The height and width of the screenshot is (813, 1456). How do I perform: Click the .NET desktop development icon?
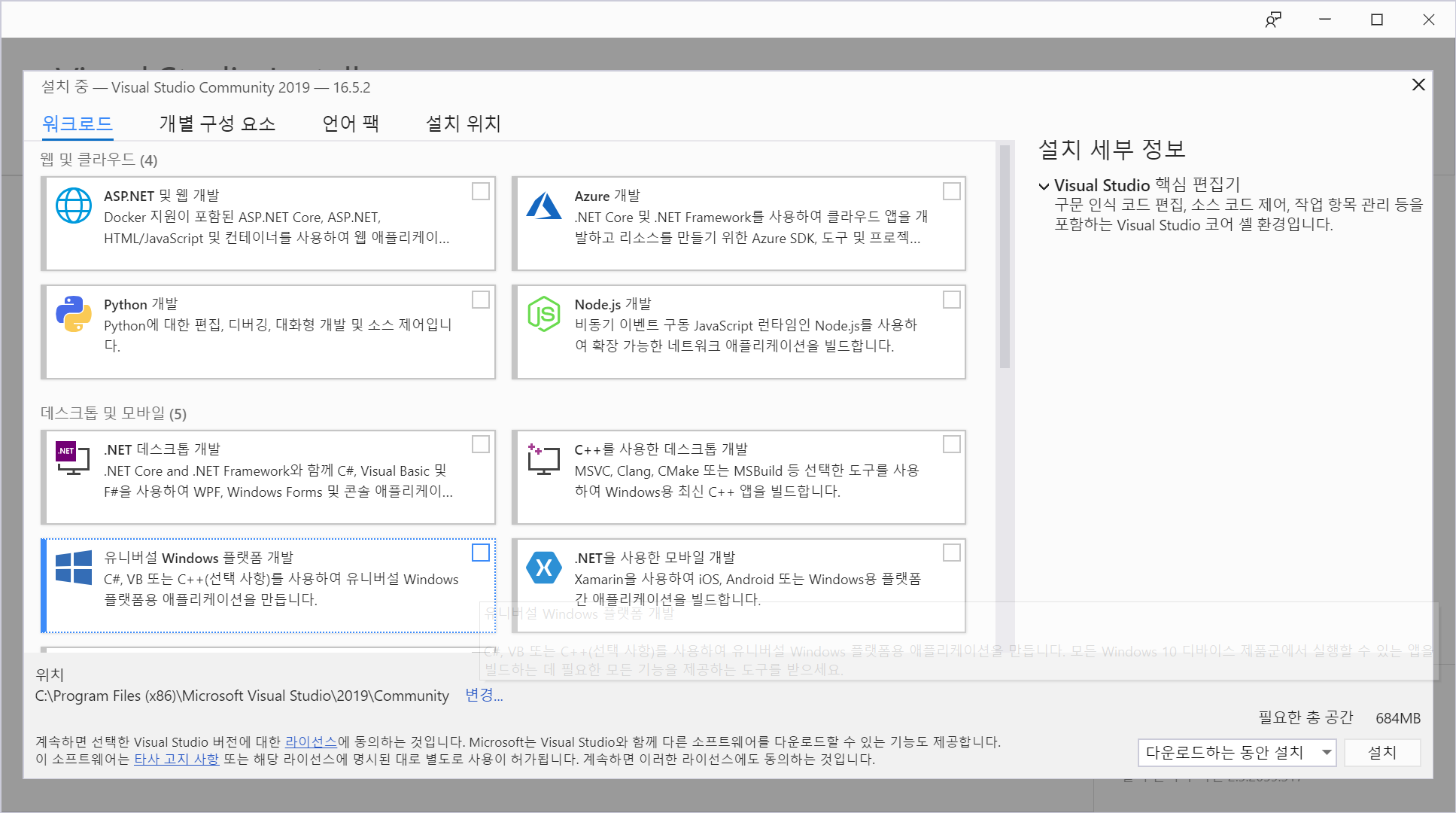pyautogui.click(x=73, y=458)
